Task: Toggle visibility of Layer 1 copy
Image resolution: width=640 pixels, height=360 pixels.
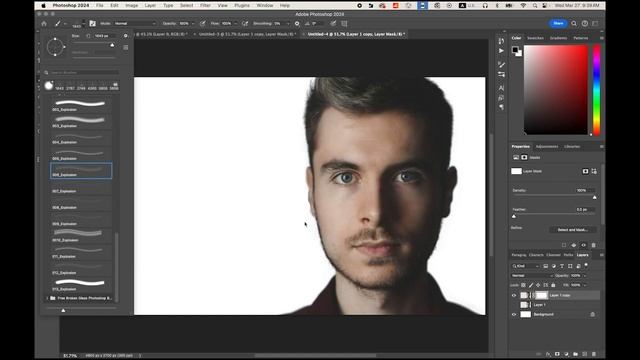Action: click(x=514, y=295)
